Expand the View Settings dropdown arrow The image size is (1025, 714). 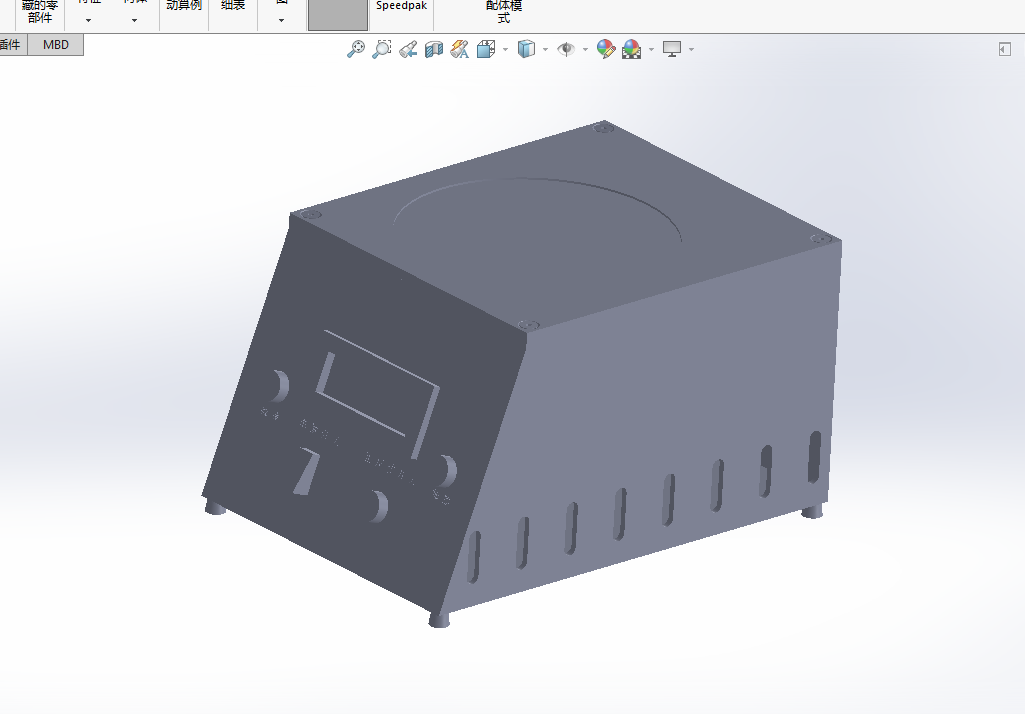pyautogui.click(x=692, y=50)
